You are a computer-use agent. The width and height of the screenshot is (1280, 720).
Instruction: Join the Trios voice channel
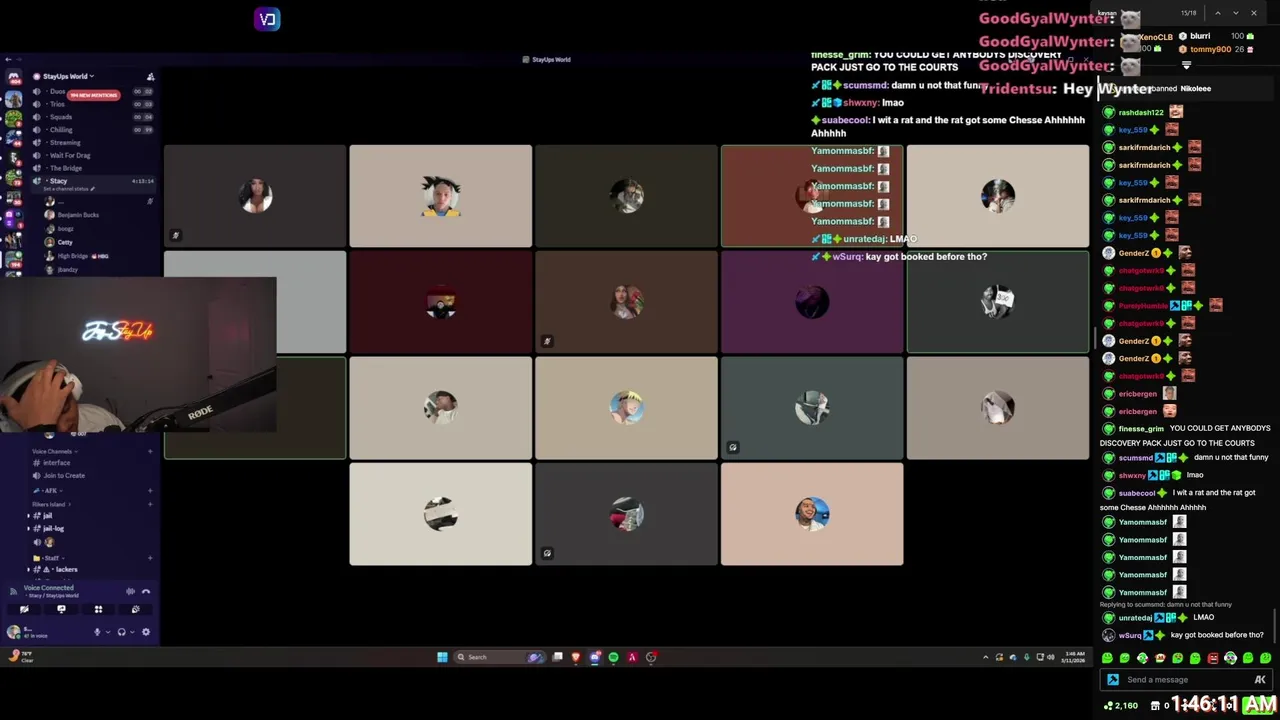point(57,104)
